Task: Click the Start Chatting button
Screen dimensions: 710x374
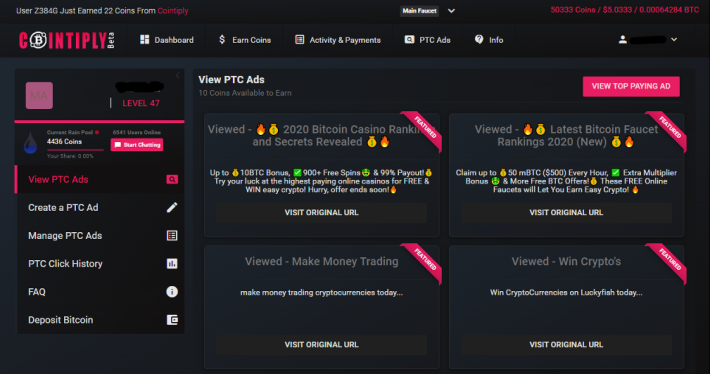Action: tap(137, 145)
